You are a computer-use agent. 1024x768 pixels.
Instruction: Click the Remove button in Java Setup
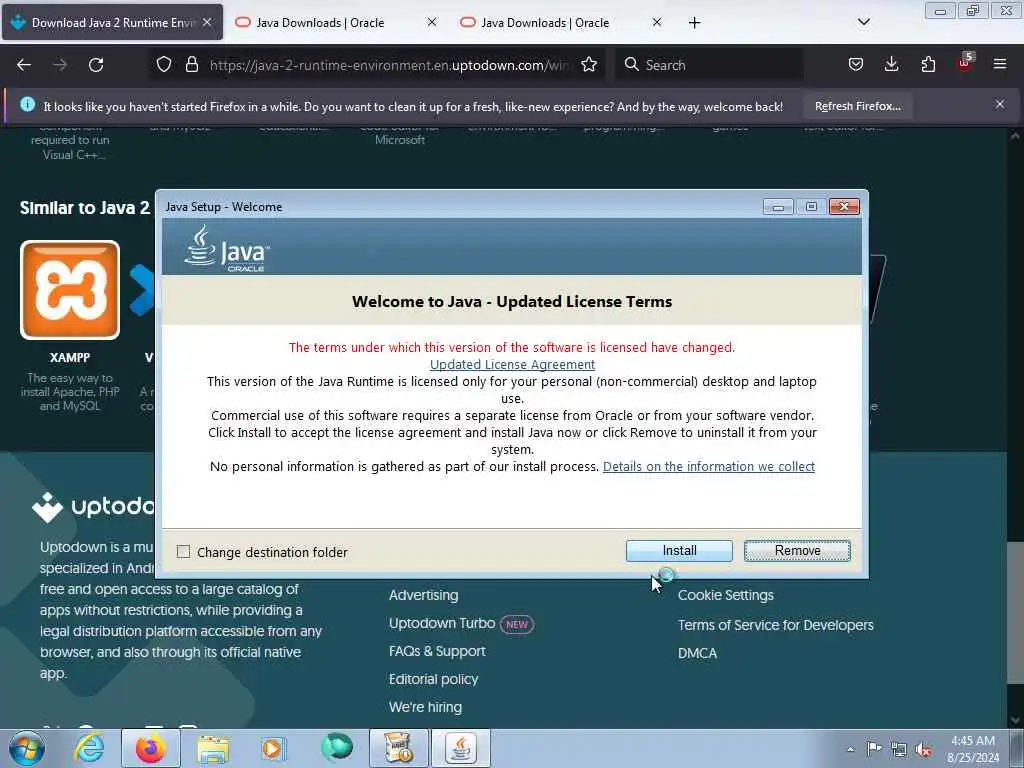coord(797,551)
